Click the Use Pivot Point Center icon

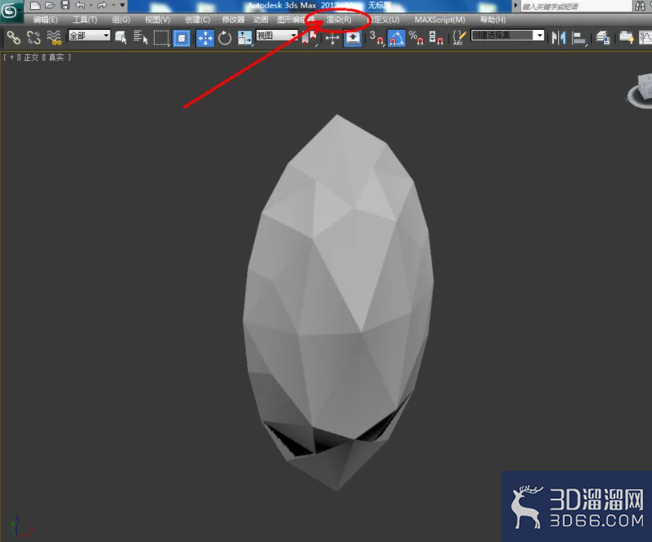click(x=309, y=38)
